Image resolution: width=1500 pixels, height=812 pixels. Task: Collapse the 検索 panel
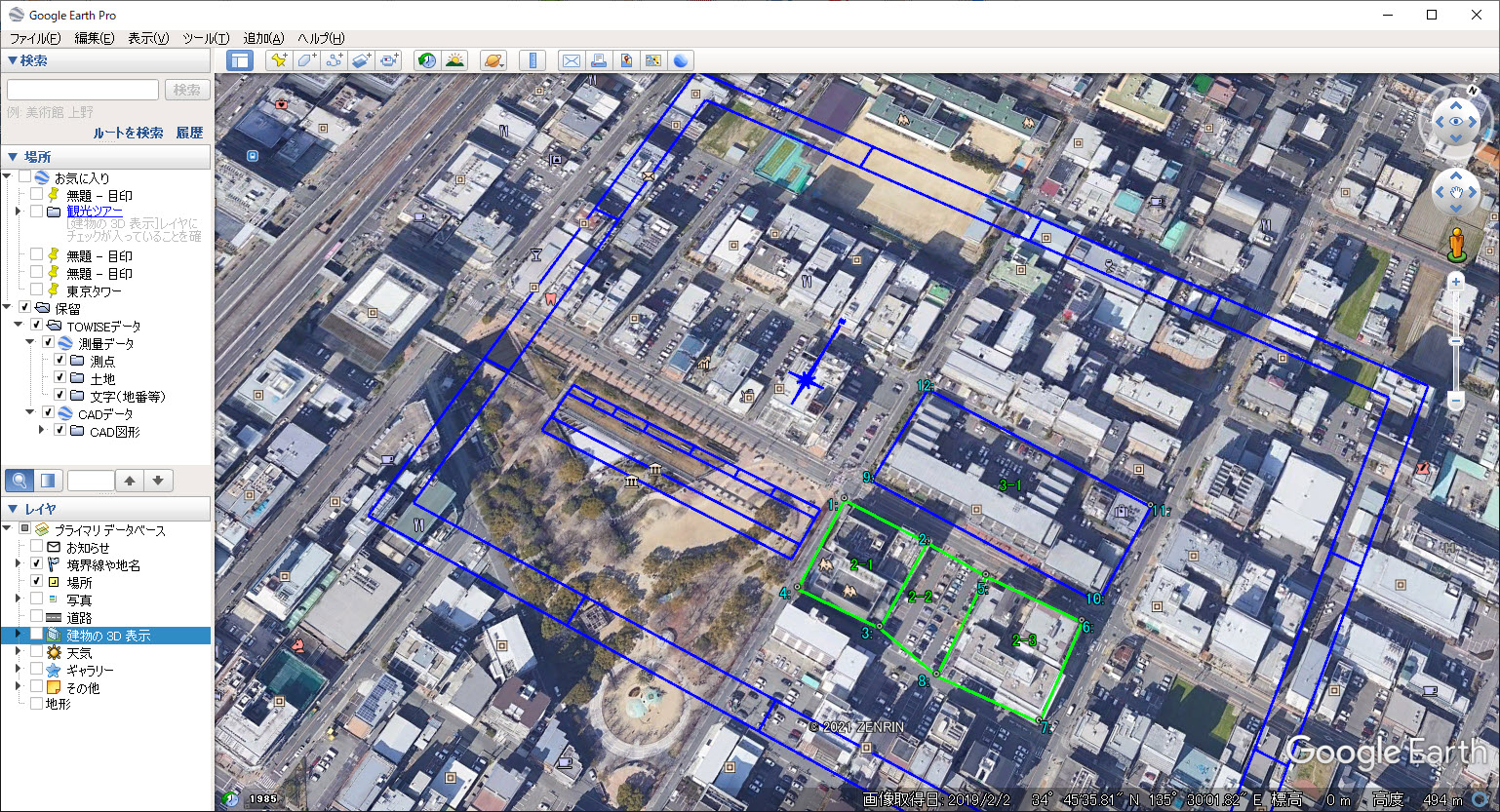click(12, 60)
